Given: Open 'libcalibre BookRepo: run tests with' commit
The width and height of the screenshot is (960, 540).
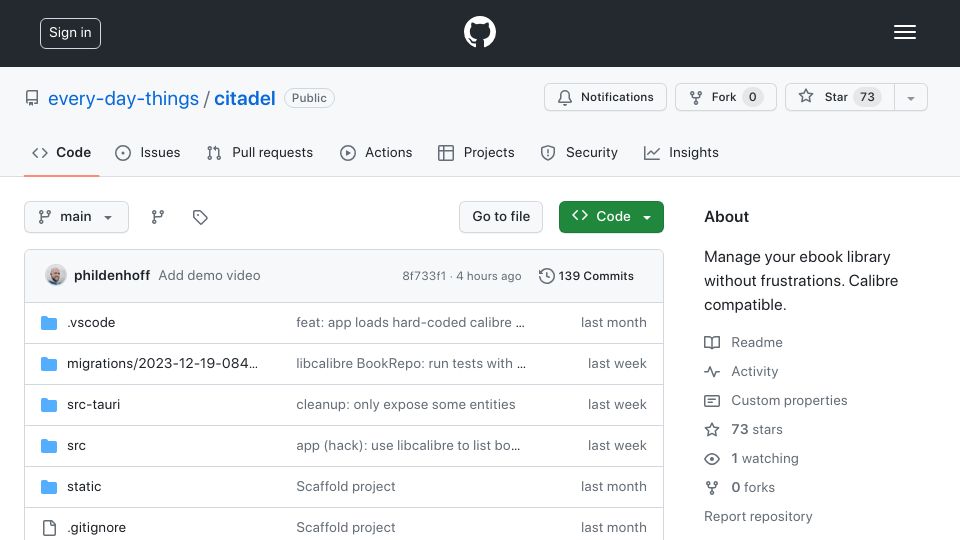Looking at the screenshot, I should tap(411, 364).
